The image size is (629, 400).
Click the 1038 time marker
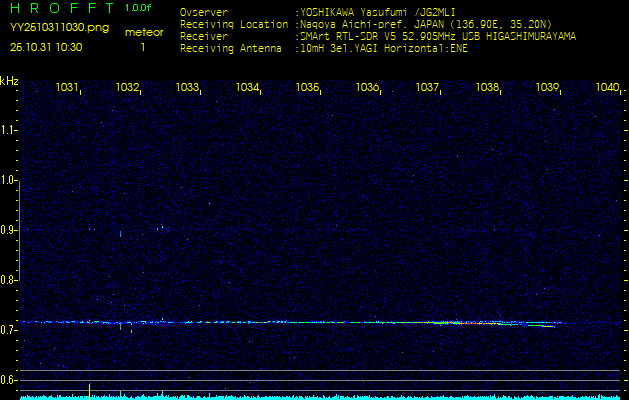pyautogui.click(x=487, y=88)
